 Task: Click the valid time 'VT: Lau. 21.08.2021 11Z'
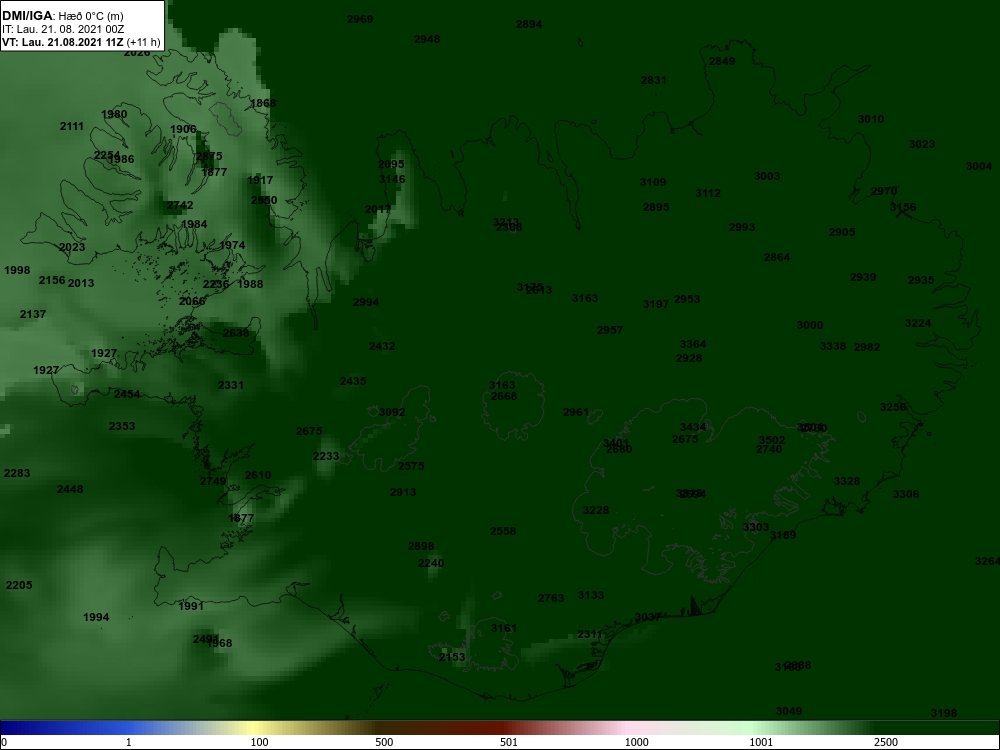[x=63, y=42]
